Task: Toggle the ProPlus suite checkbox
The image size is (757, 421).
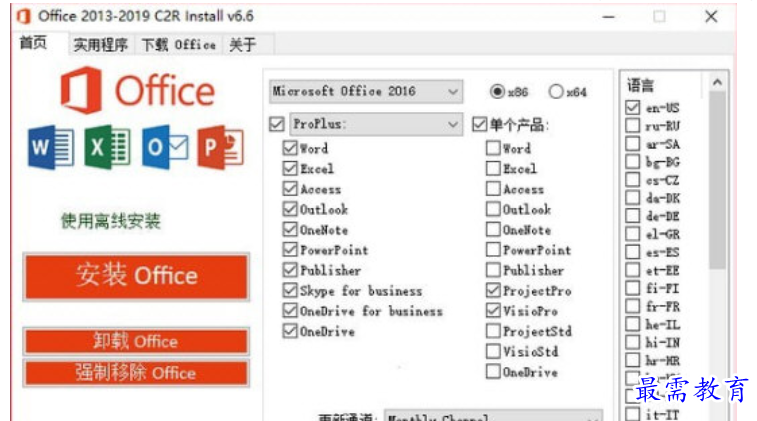Action: coord(277,124)
